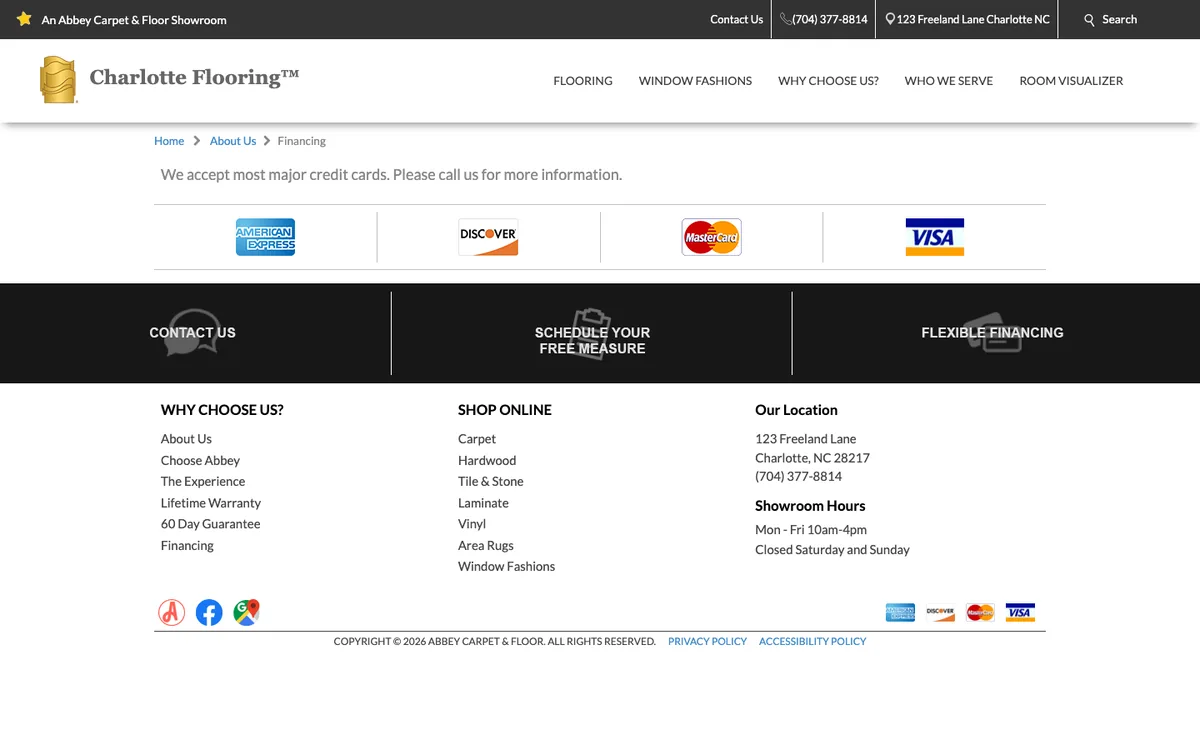Click the Charlotte Flooring gold logo
This screenshot has height=750, width=1200.
point(58,80)
